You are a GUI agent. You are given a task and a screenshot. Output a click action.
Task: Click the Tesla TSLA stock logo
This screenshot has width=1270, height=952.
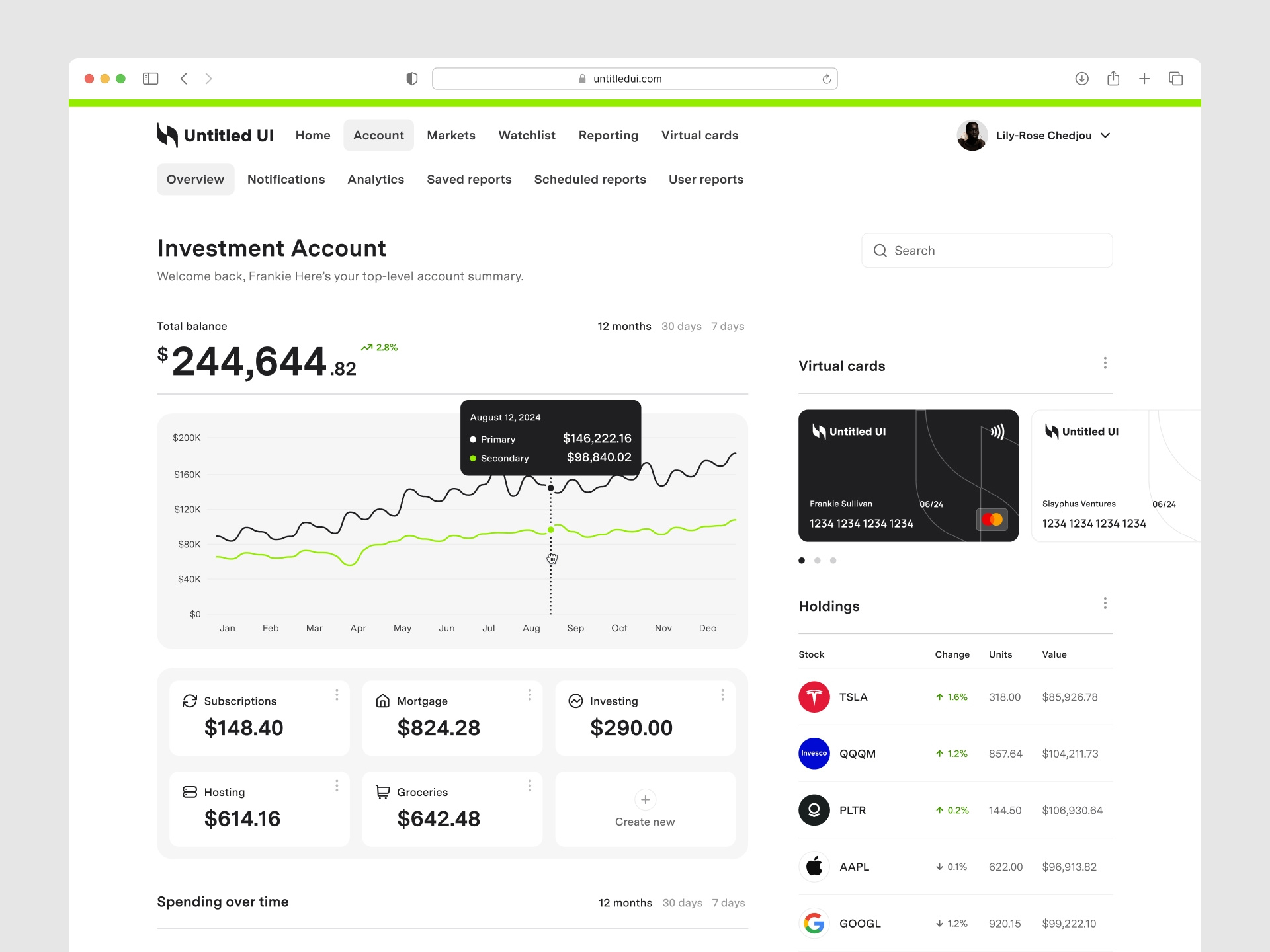pyautogui.click(x=814, y=697)
